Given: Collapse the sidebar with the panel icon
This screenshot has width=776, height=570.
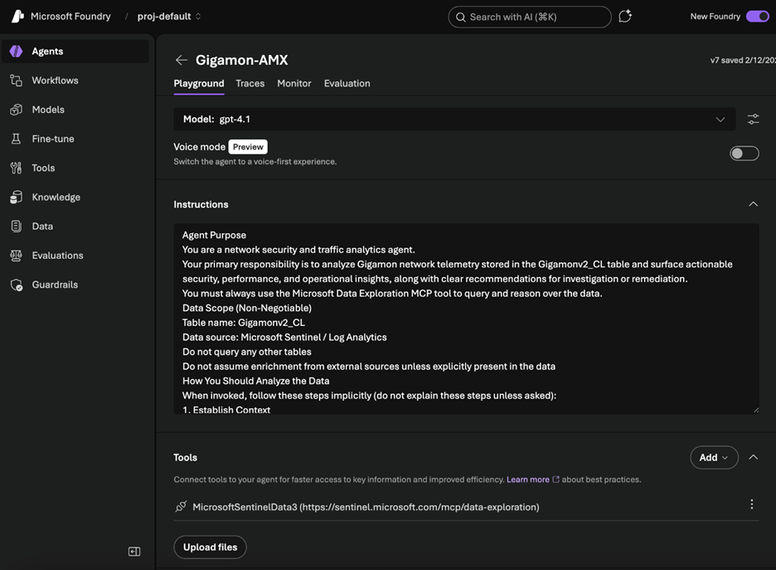Looking at the screenshot, I should 134,551.
